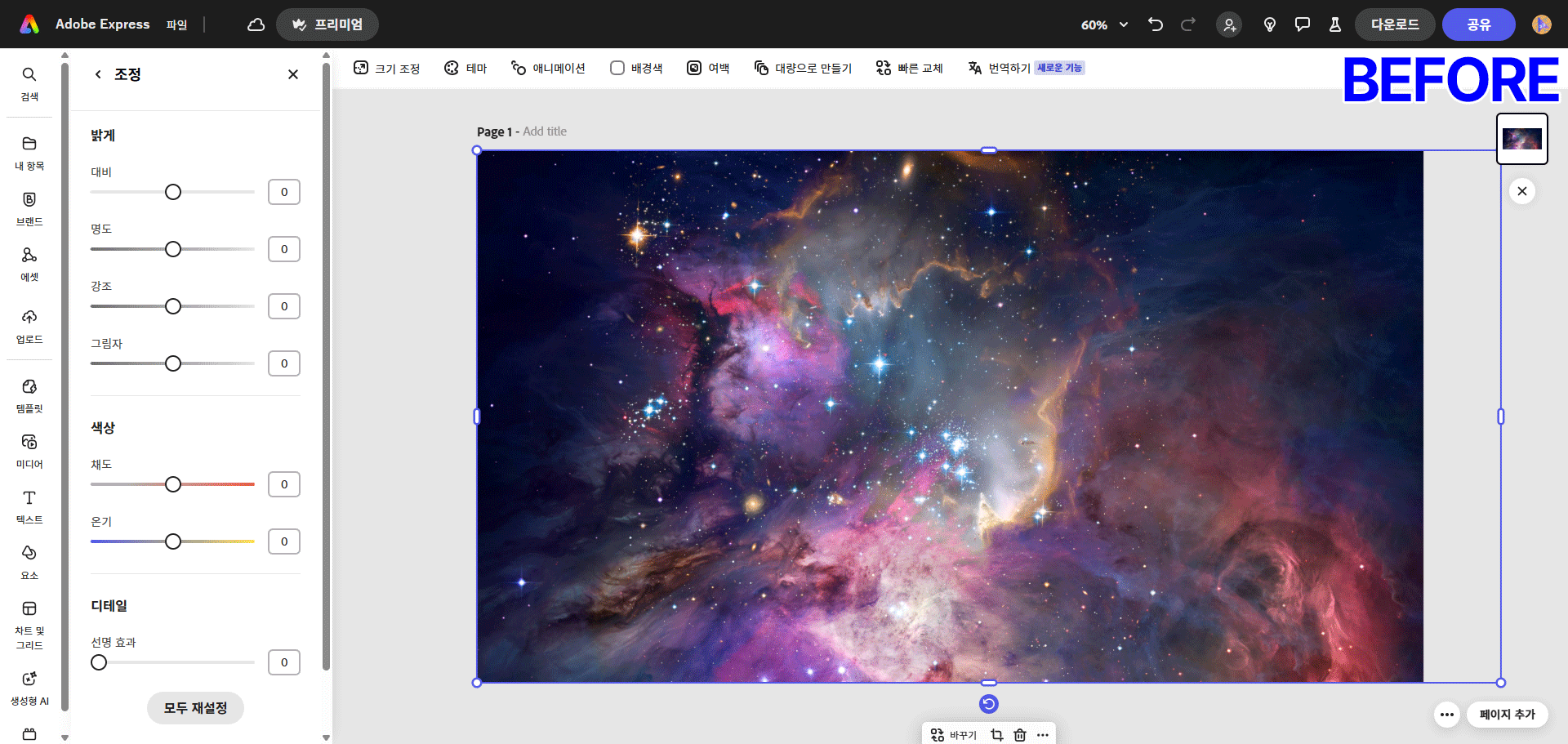Click the 대비 value input field

pyautogui.click(x=284, y=192)
